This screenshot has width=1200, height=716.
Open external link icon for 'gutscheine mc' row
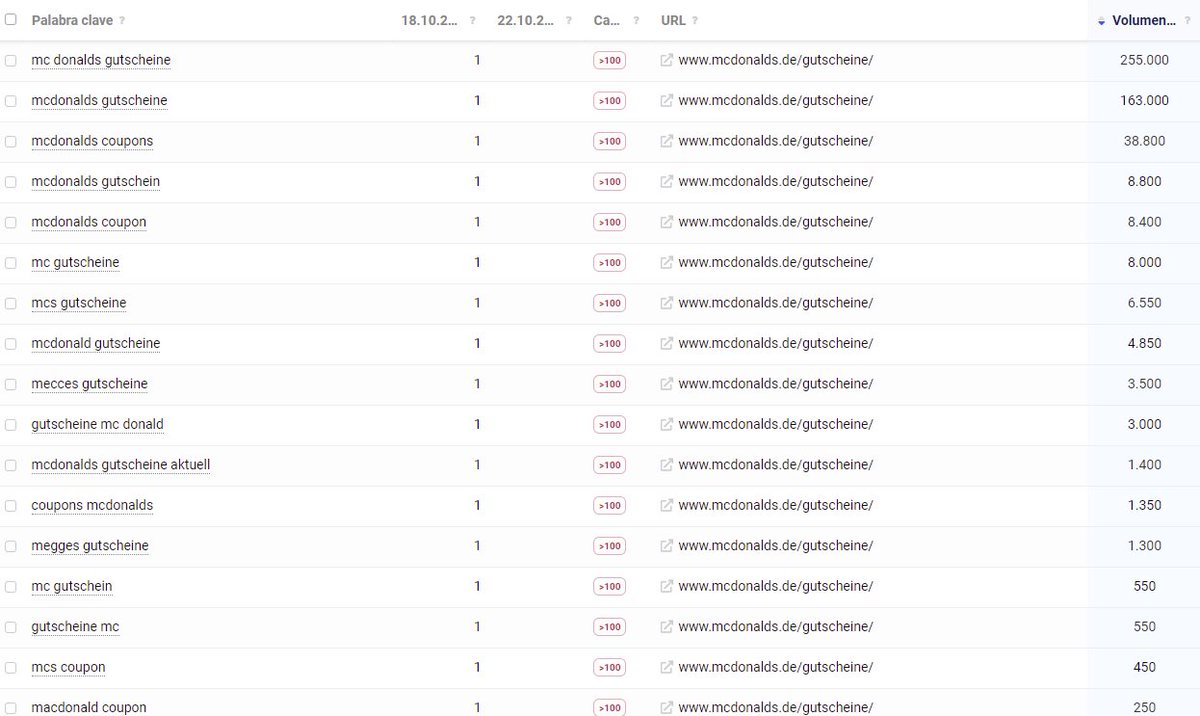click(667, 627)
